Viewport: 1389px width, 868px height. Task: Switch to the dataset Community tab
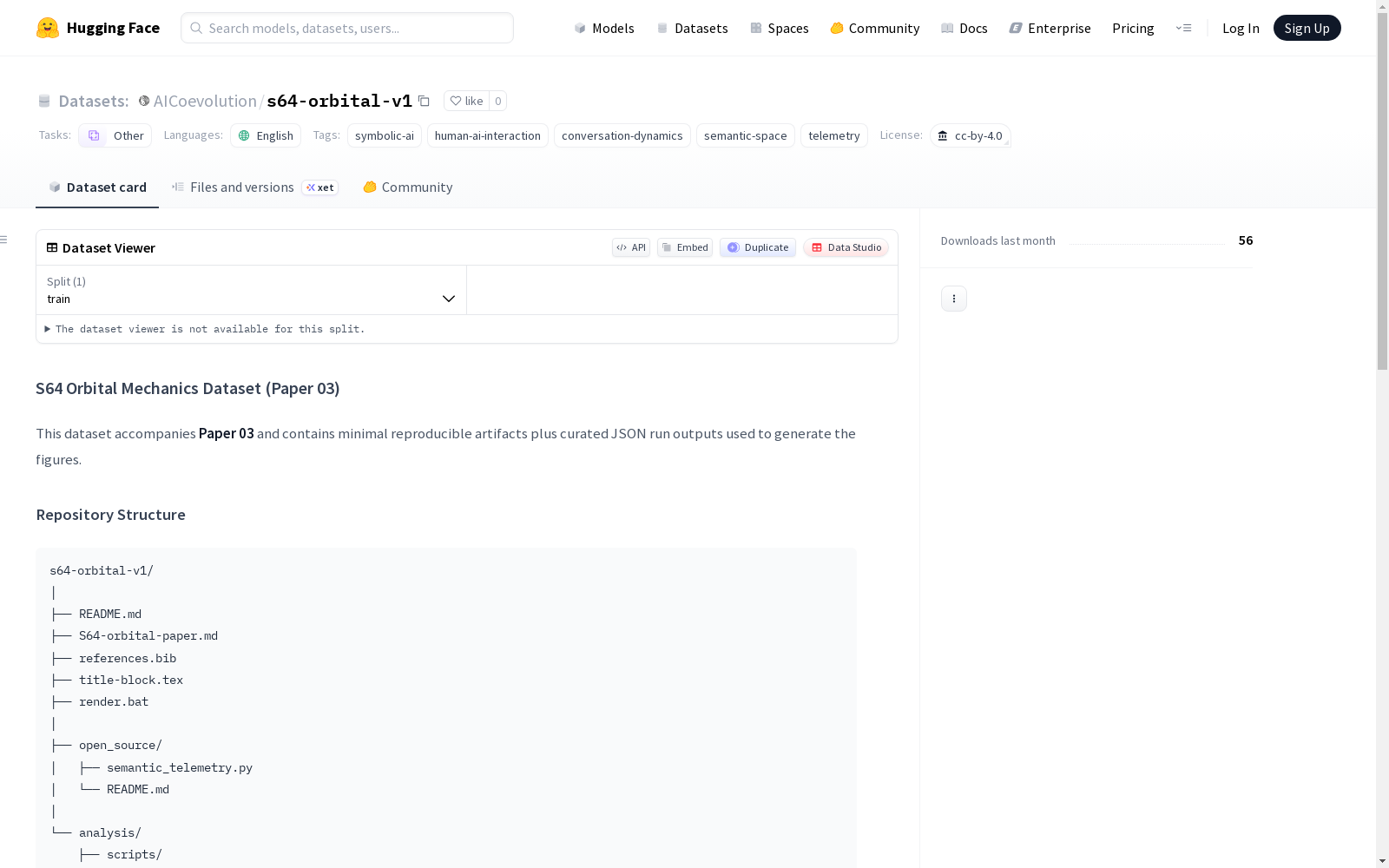(x=407, y=187)
